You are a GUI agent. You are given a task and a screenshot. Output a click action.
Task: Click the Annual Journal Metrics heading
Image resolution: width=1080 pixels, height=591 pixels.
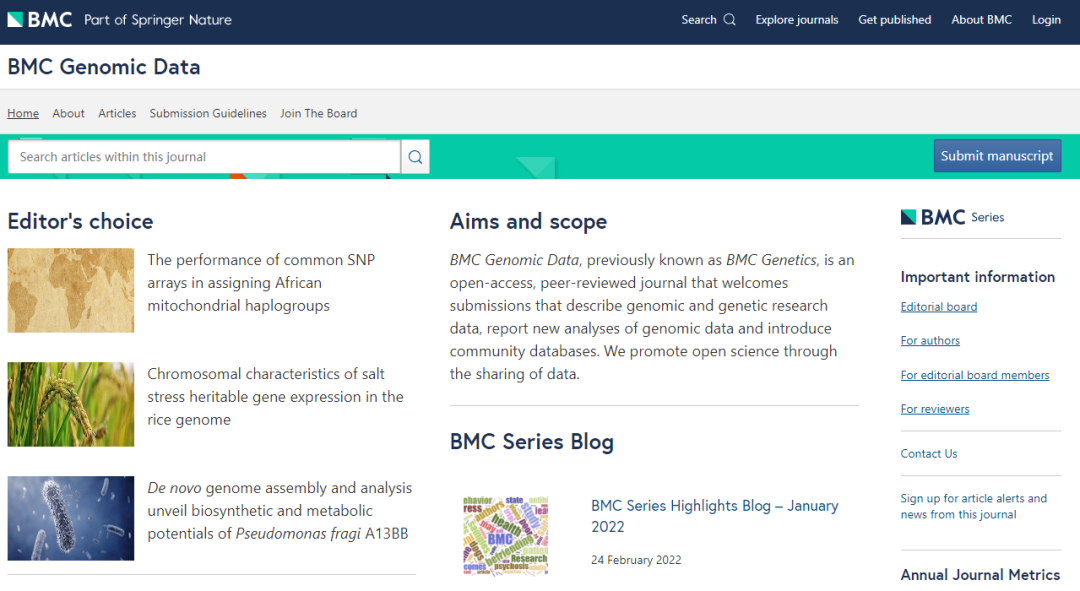pyautogui.click(x=981, y=574)
